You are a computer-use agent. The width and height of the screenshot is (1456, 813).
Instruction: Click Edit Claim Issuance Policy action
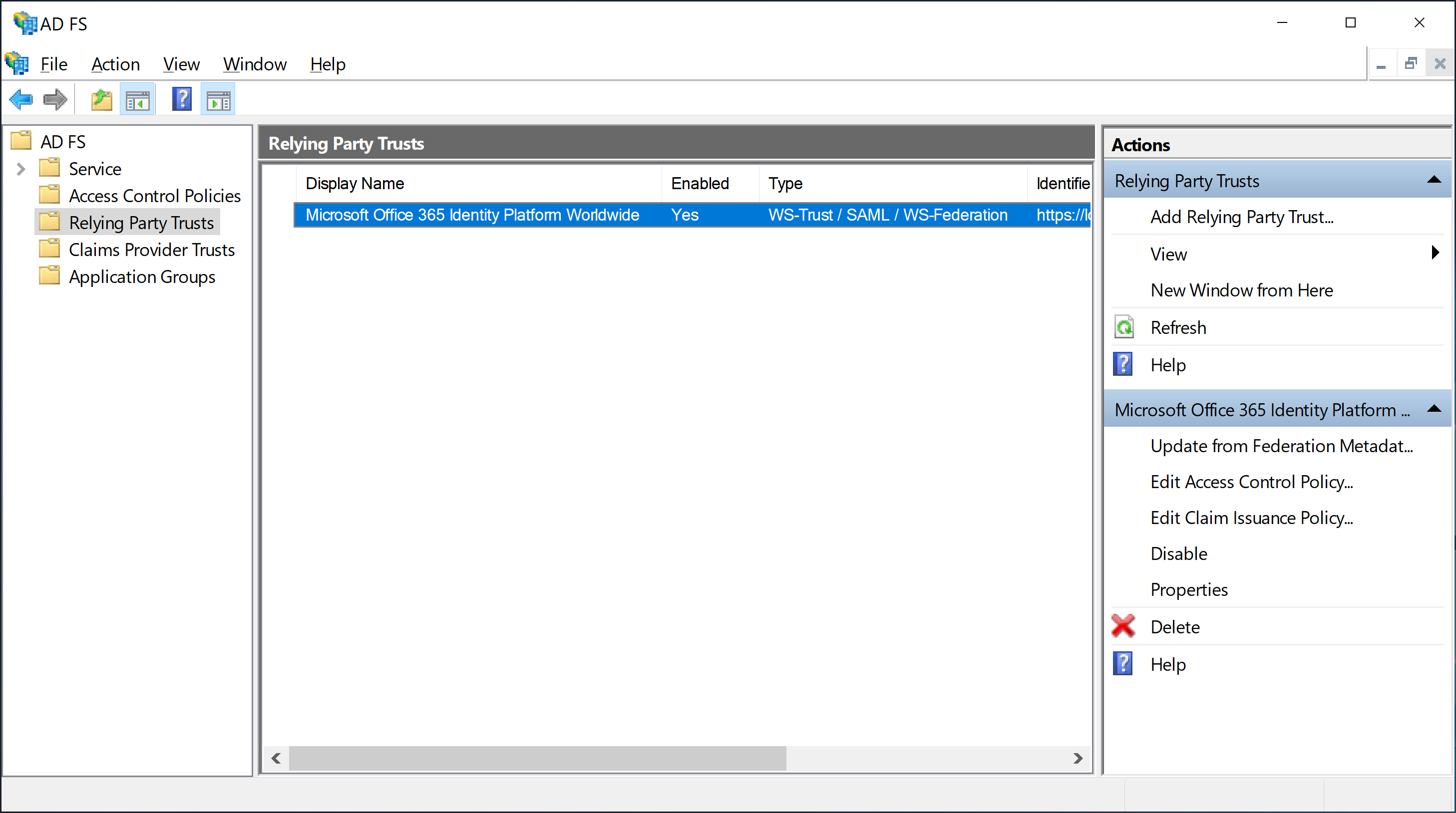(x=1251, y=518)
